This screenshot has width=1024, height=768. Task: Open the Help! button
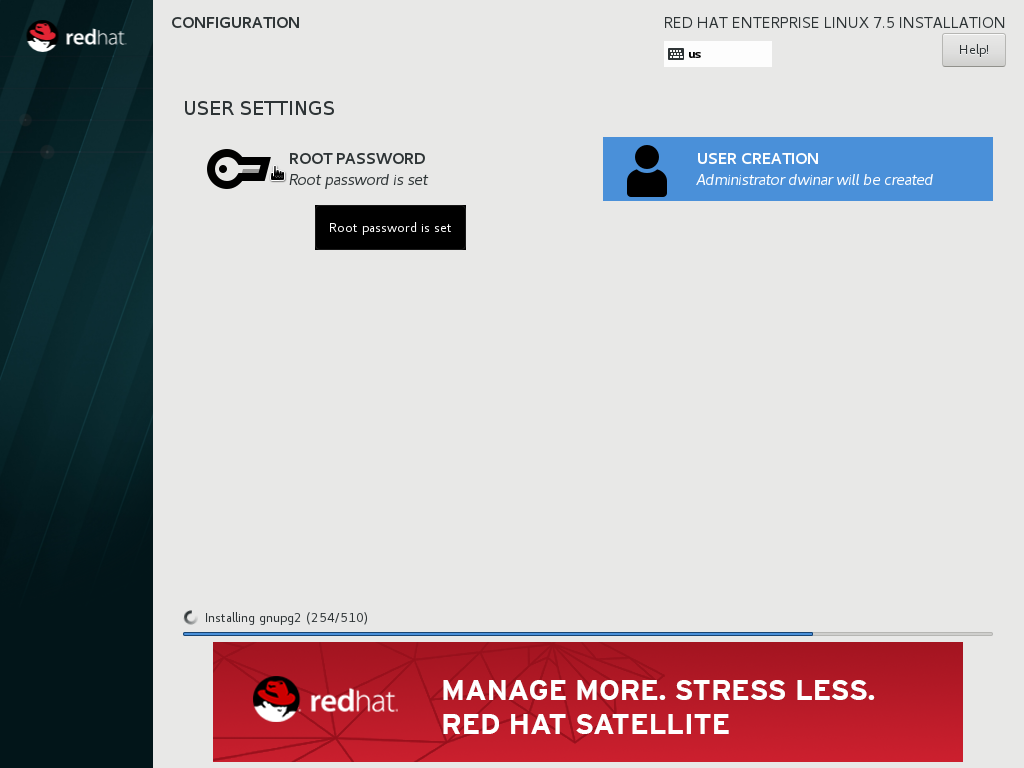pos(973,50)
